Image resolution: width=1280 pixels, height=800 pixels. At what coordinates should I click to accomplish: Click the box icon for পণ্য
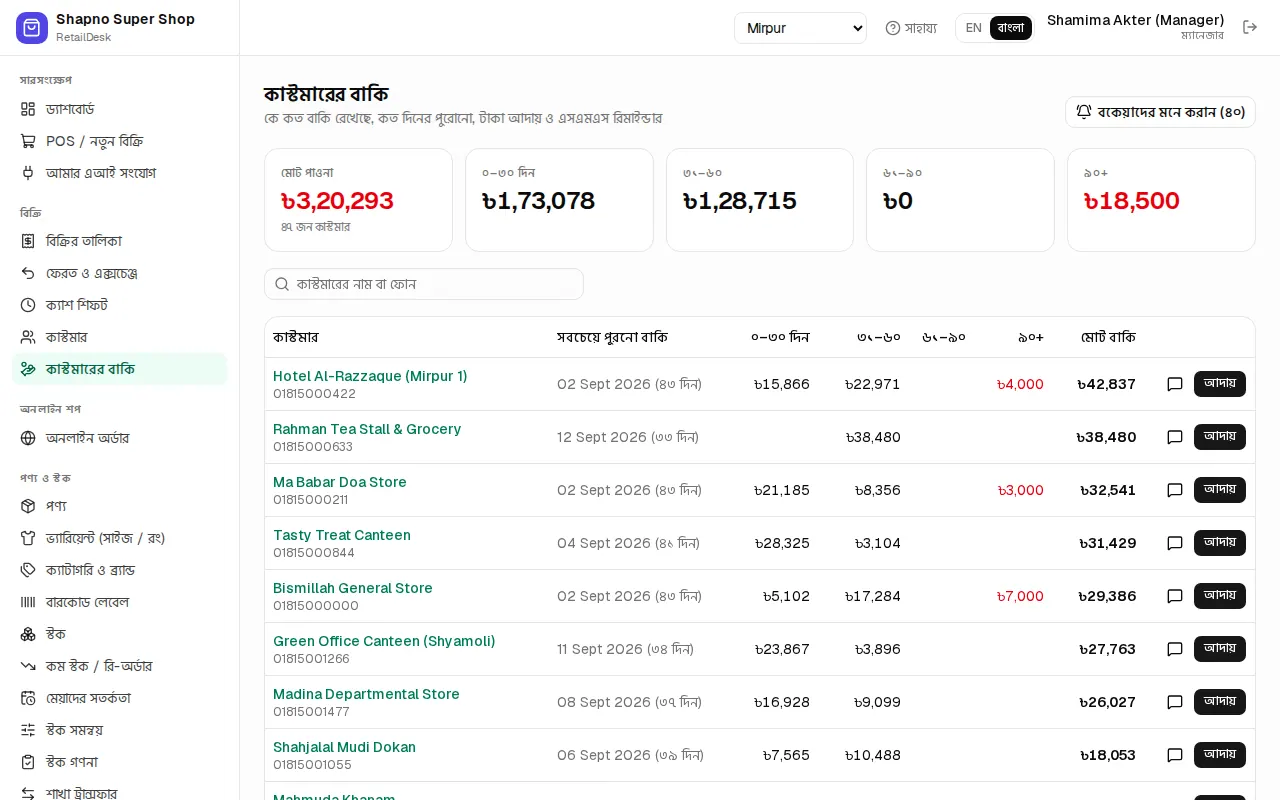pos(28,506)
